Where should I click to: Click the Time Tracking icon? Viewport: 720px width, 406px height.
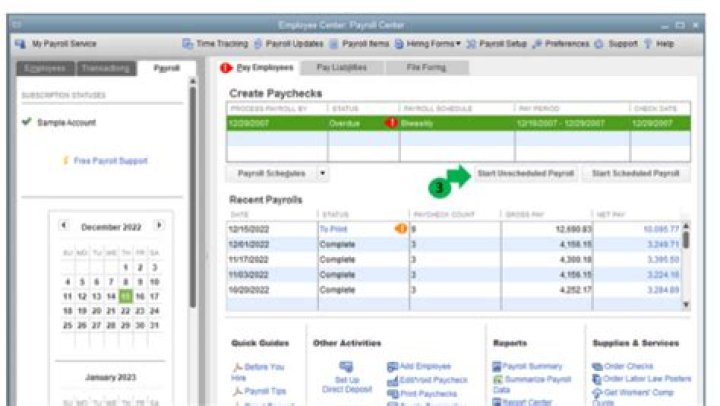[x=187, y=44]
